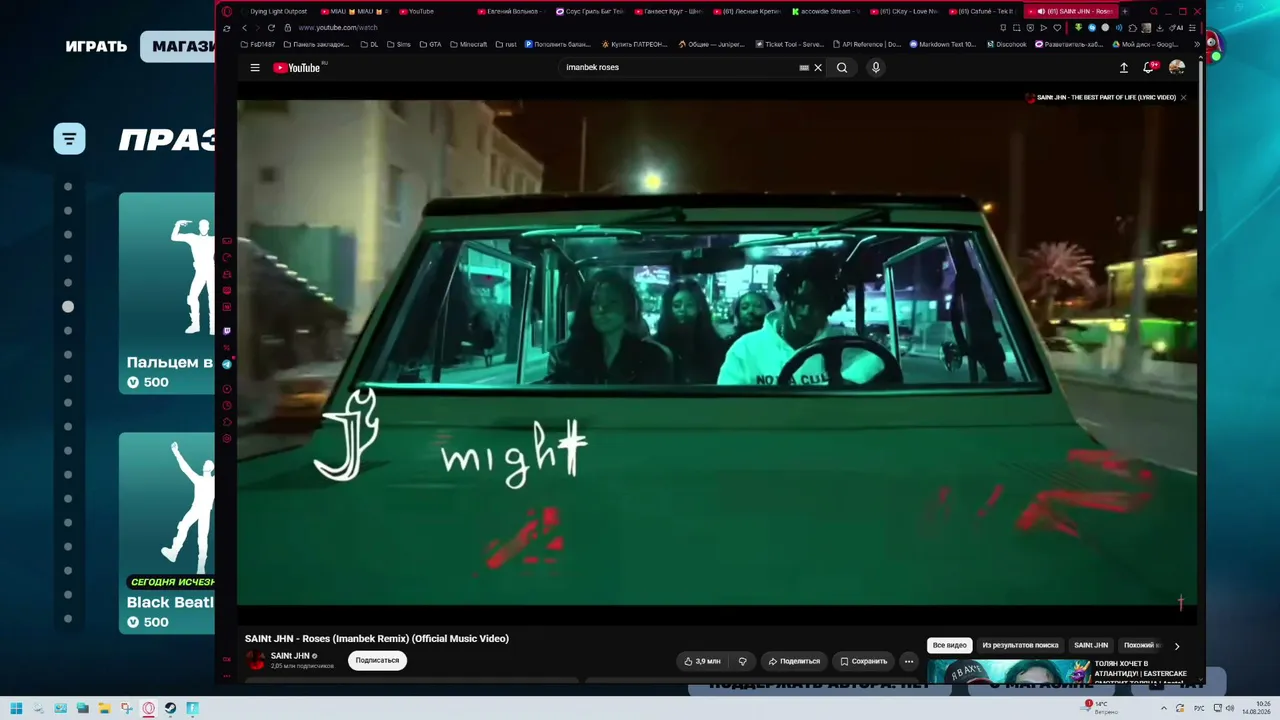The image size is (1280, 720).
Task: Click the imanbek roses search field
Action: (x=680, y=68)
